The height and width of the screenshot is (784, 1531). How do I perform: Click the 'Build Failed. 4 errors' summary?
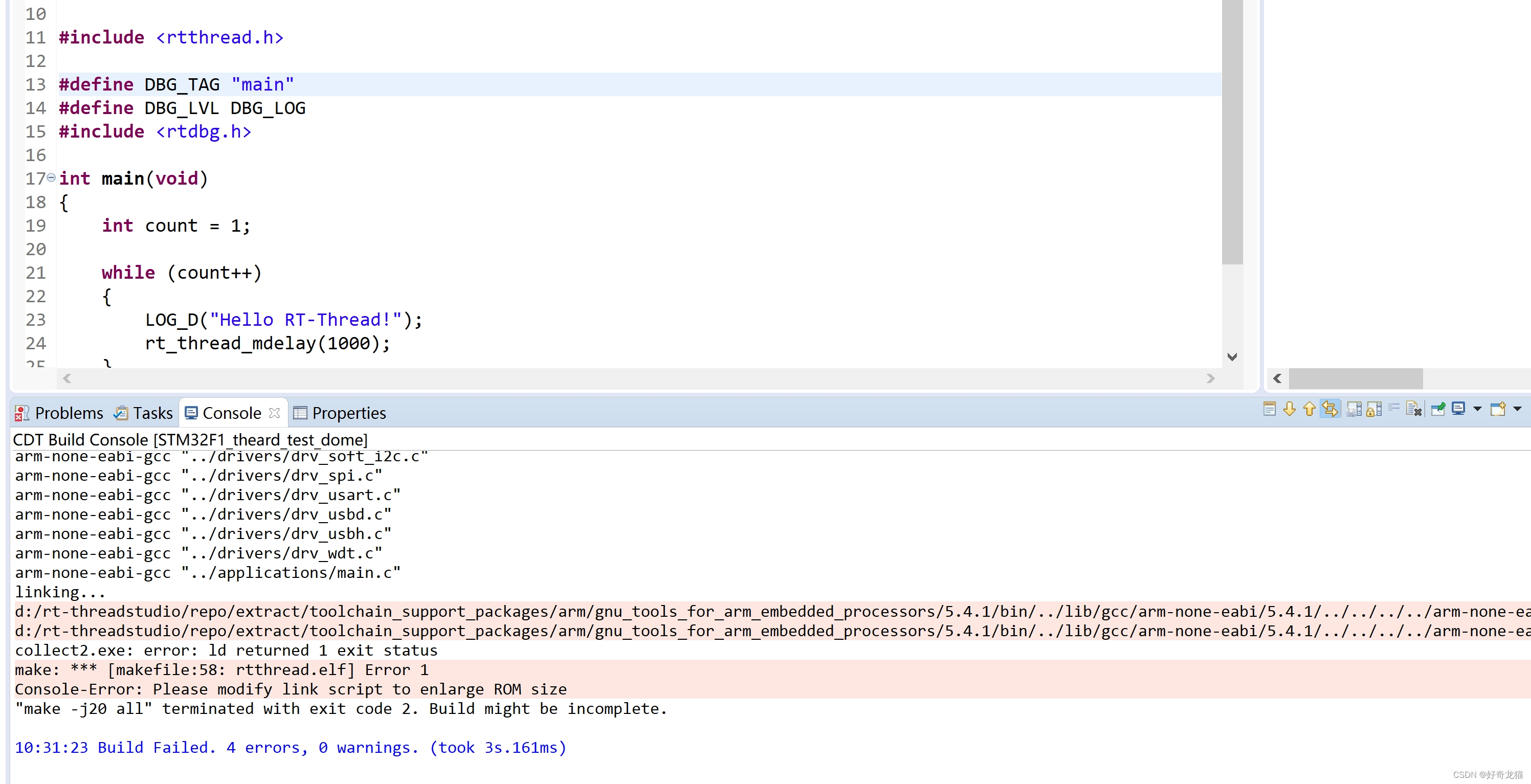pyautogui.click(x=291, y=747)
